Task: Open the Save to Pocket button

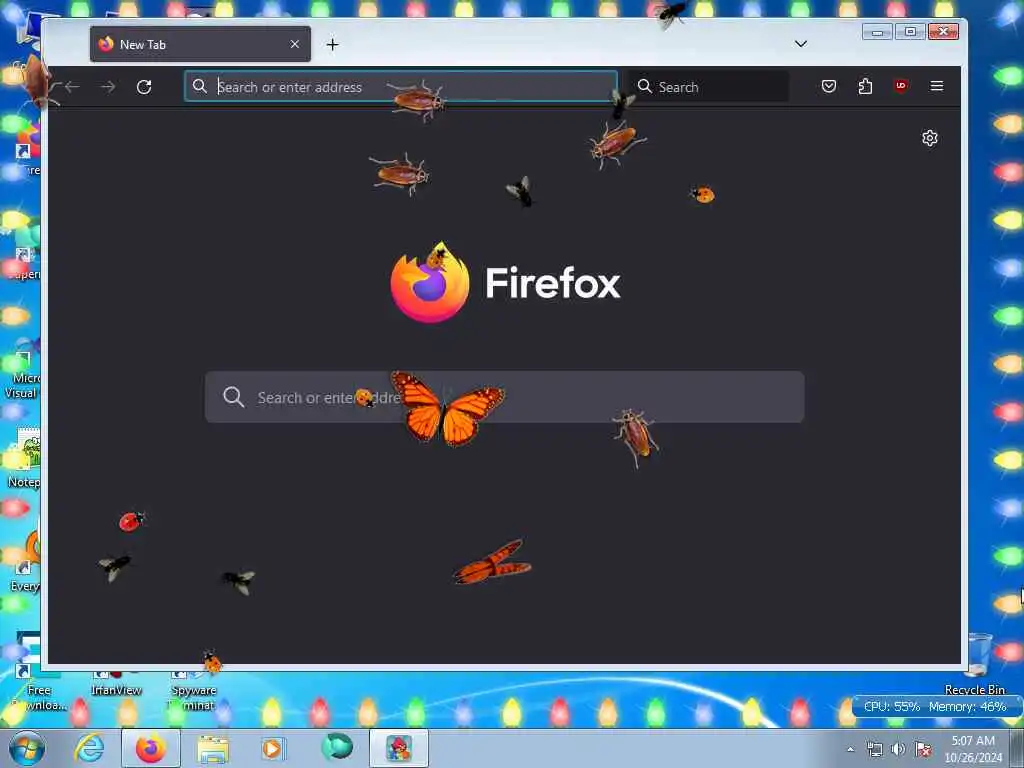Action: 829,86
